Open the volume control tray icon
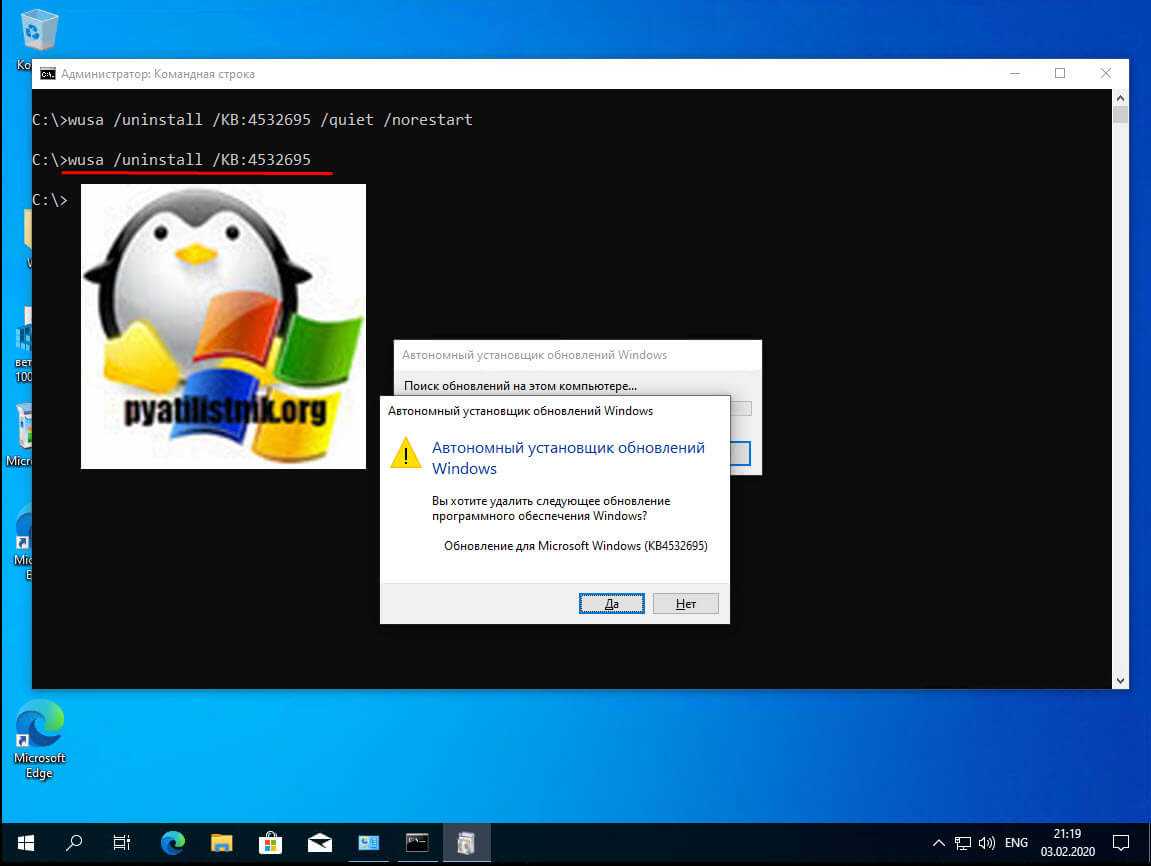Screen dimensions: 1151x866 [x=987, y=842]
